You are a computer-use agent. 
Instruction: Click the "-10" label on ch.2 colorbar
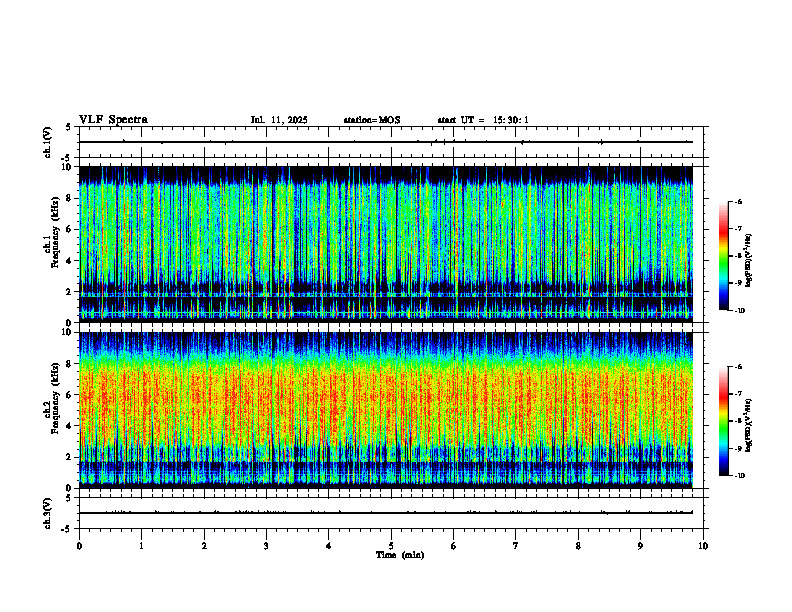740,476
